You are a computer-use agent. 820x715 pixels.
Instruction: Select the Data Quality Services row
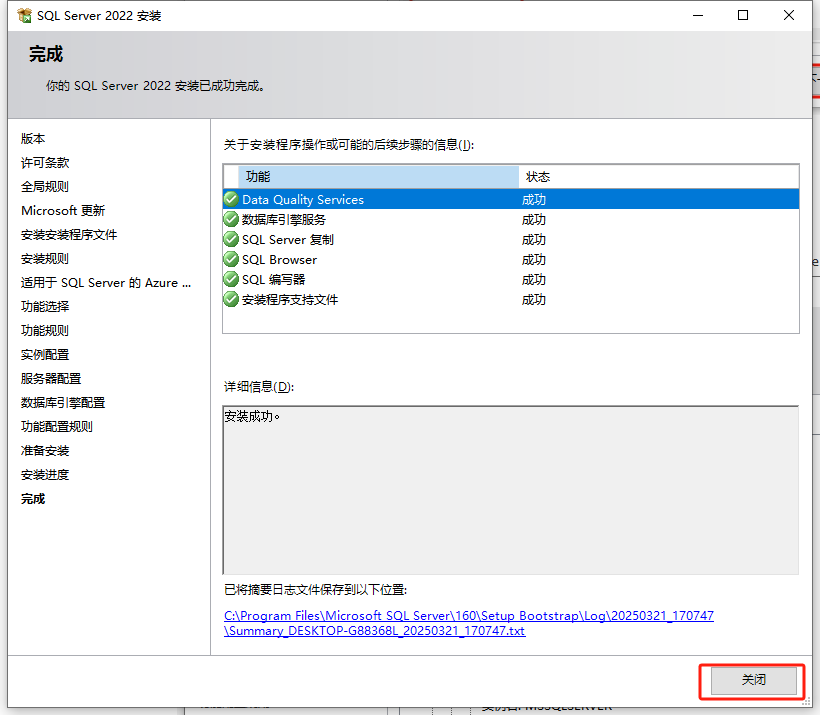[511, 199]
